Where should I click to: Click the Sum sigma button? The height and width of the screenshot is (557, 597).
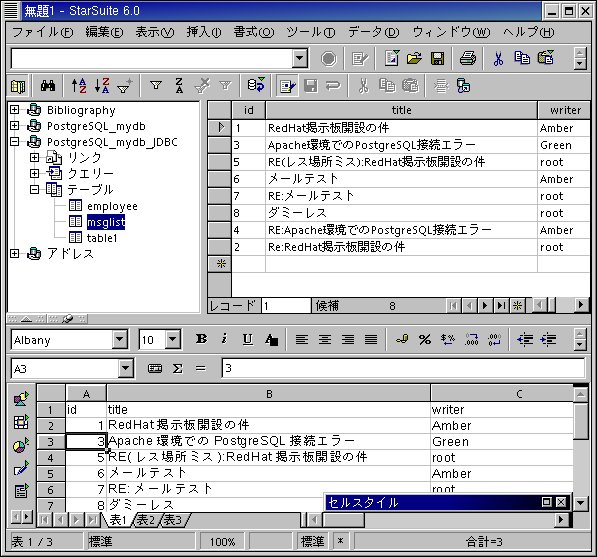(x=177, y=368)
